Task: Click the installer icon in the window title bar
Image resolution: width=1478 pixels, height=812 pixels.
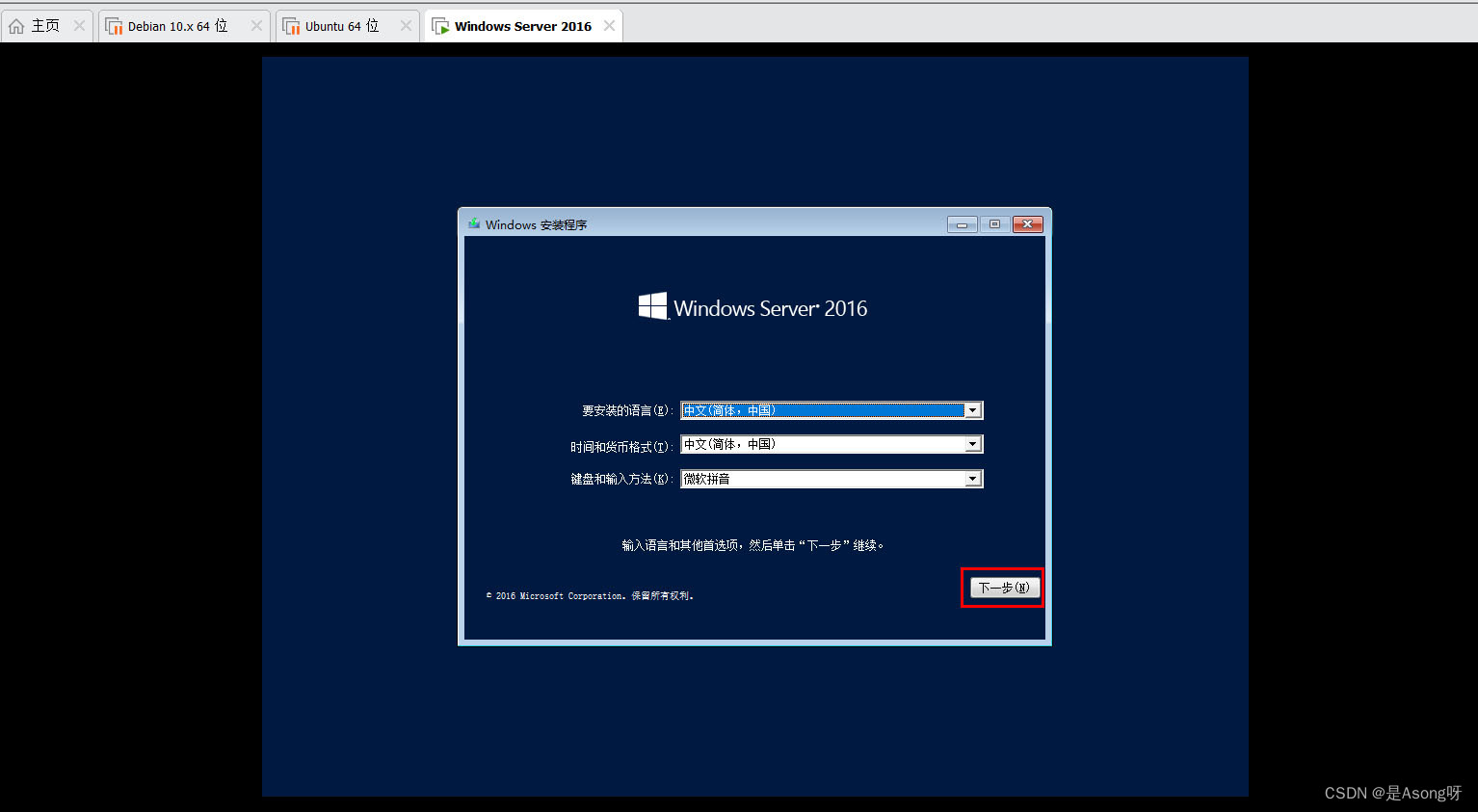Action: click(x=473, y=223)
